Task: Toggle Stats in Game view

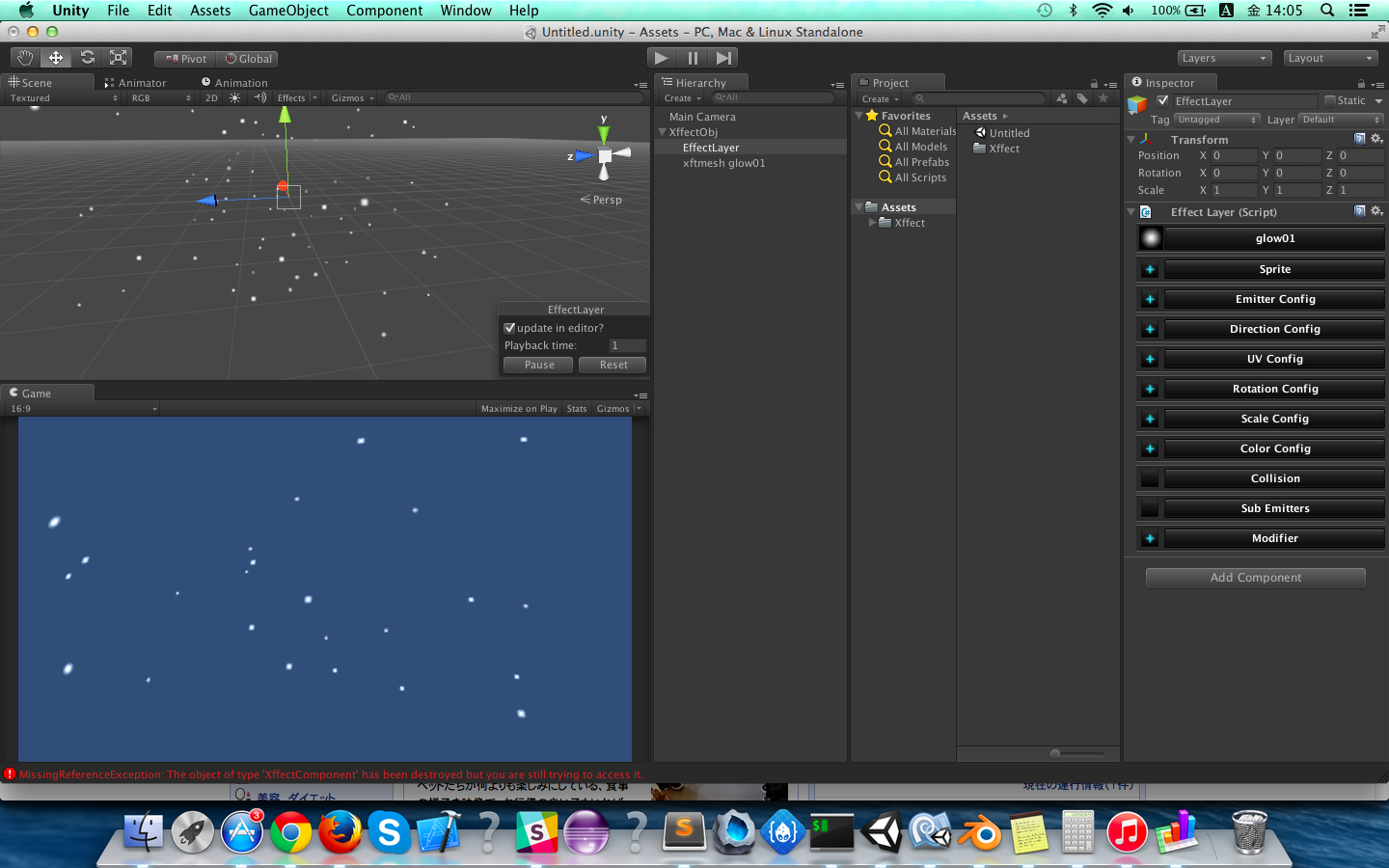Action: pyautogui.click(x=577, y=409)
